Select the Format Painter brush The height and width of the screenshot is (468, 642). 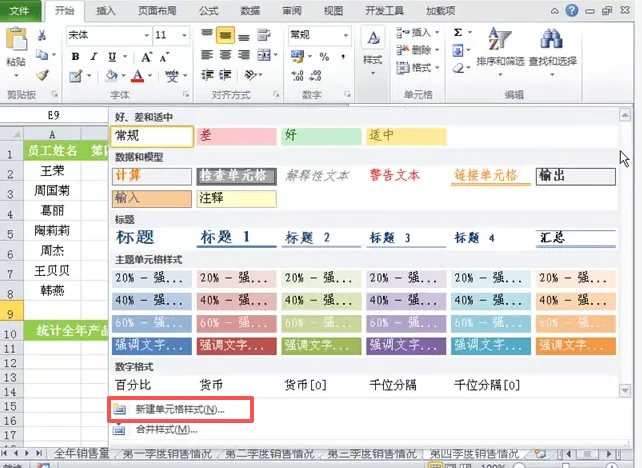pyautogui.click(x=42, y=75)
